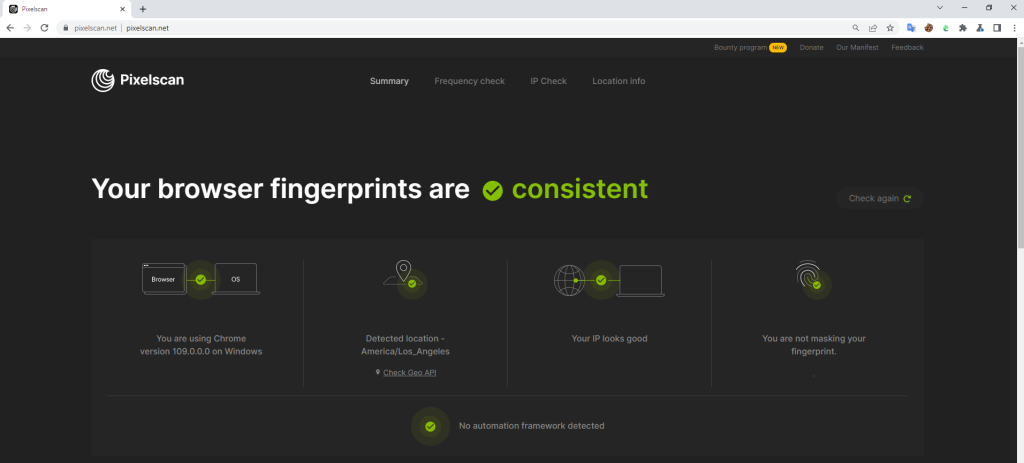Open the Google Translate extension
Image resolution: width=1024 pixels, height=463 pixels.
pos(911,27)
